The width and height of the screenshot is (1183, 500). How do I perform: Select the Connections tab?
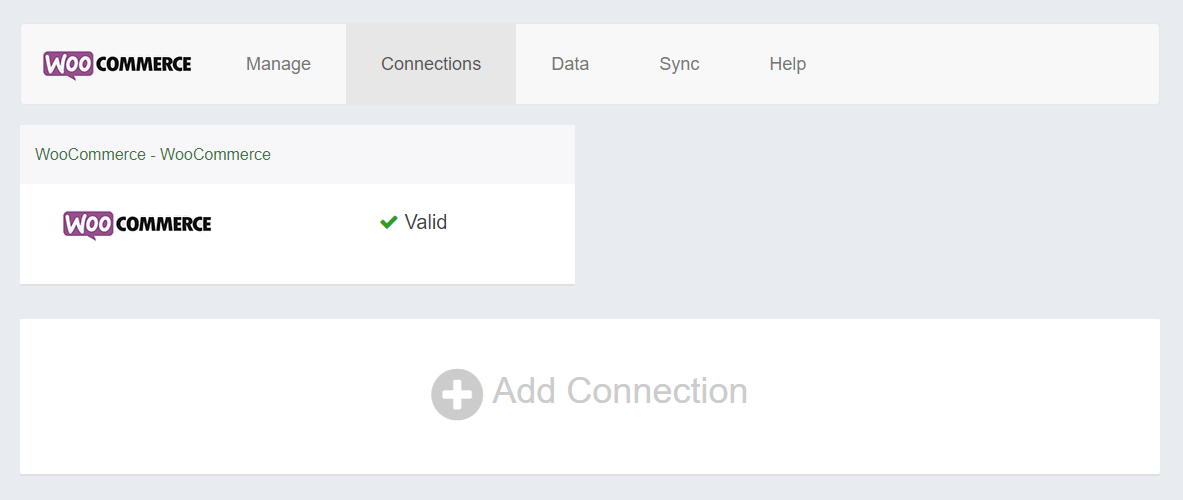pos(431,64)
